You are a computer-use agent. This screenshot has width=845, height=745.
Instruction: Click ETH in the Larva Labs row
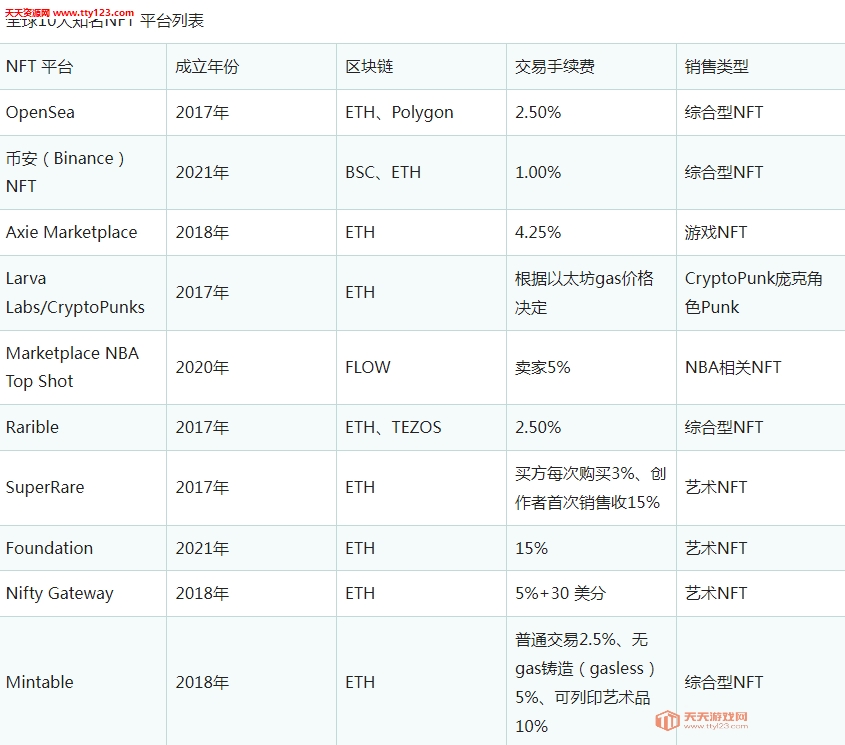pyautogui.click(x=360, y=293)
